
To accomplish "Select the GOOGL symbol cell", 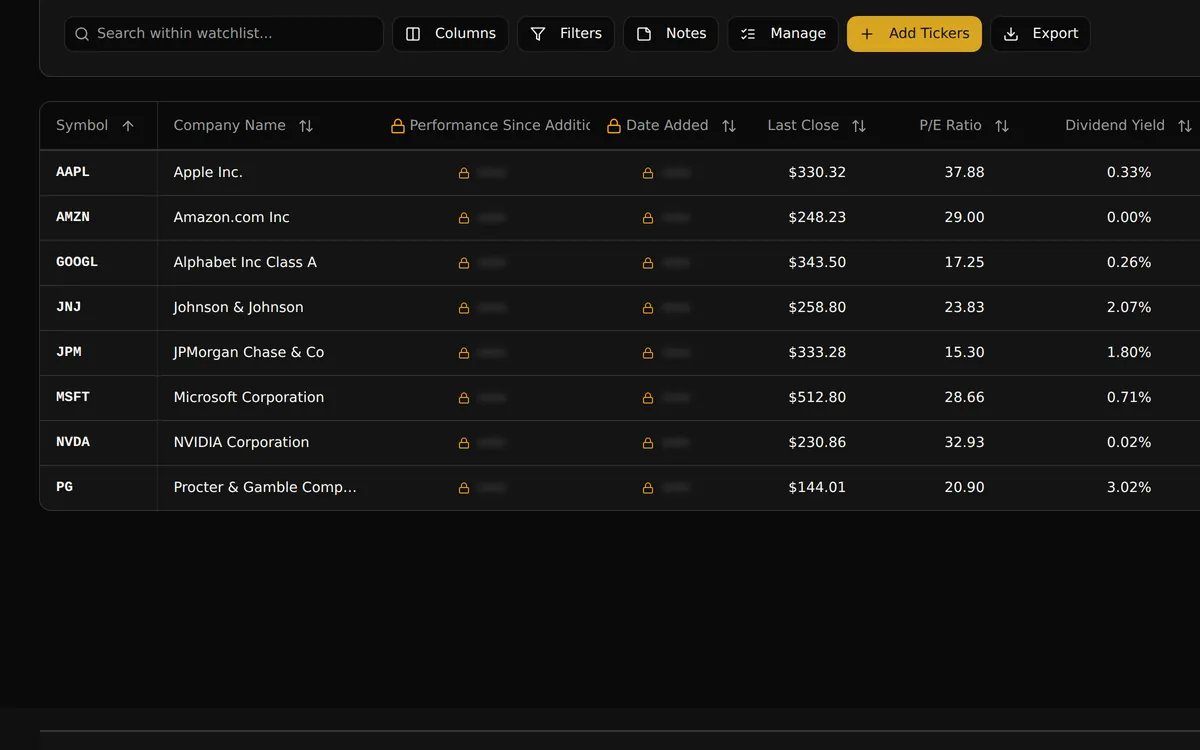I will pos(98,263).
